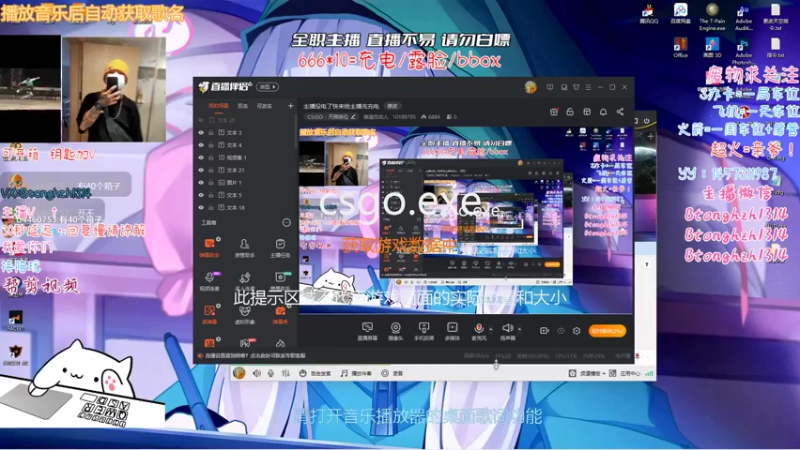
Task: Click the mode switch pill beside 直播伴侣 logo
Action: (267, 87)
